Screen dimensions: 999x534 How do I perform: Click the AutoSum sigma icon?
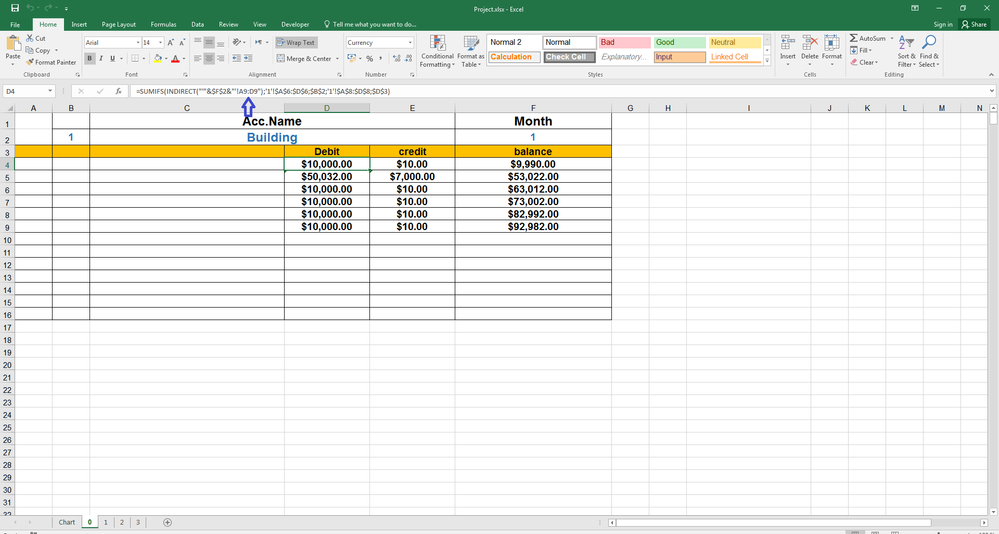coord(853,38)
